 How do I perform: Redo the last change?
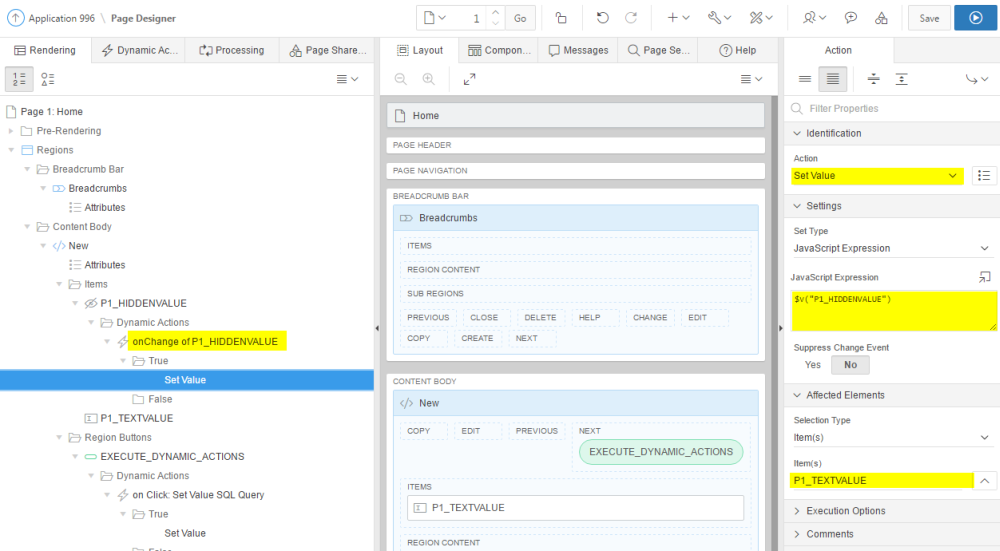pyautogui.click(x=631, y=18)
